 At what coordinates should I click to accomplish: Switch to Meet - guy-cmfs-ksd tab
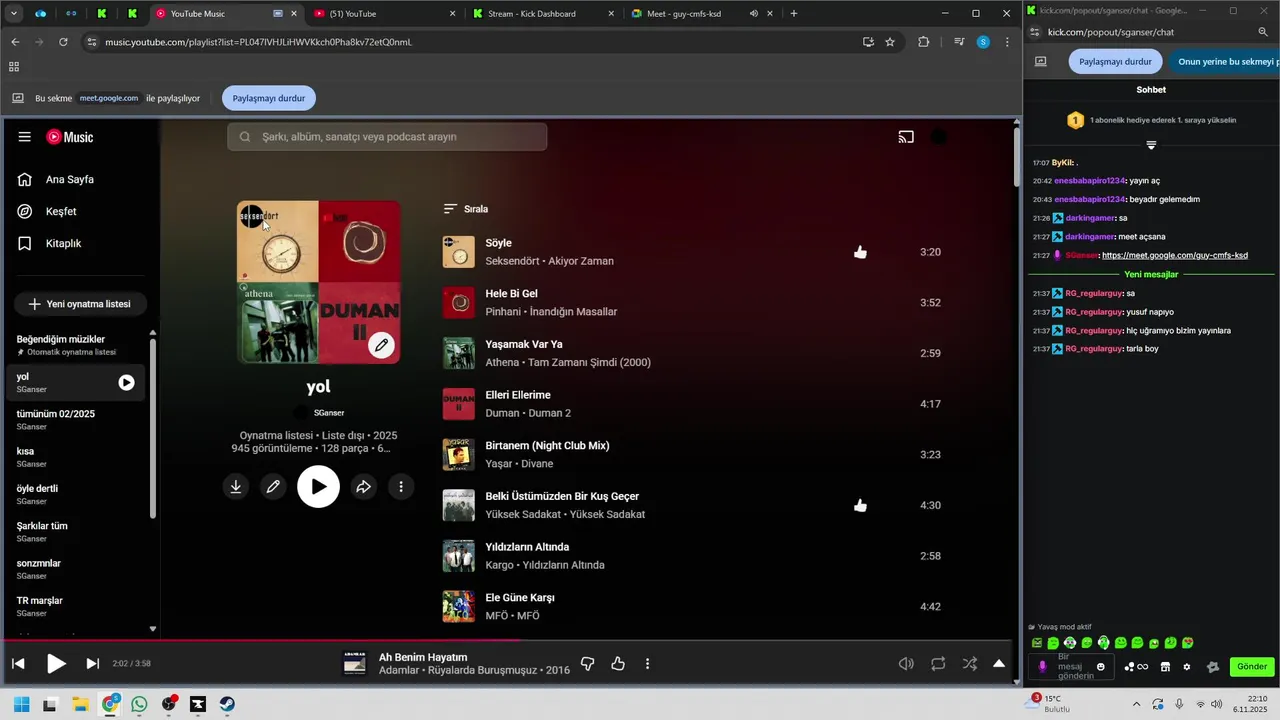[x=700, y=14]
